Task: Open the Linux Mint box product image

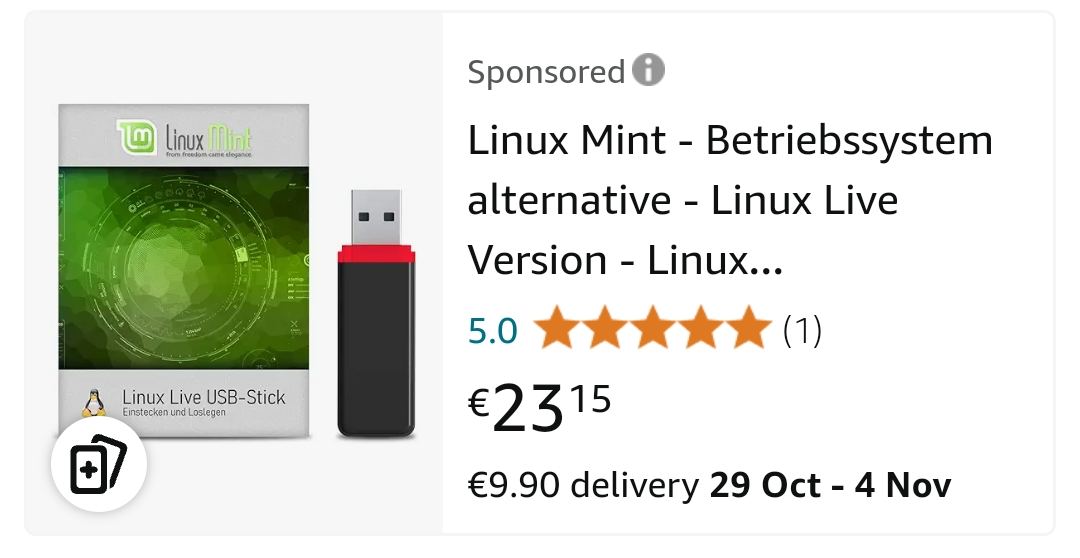Action: [x=184, y=270]
